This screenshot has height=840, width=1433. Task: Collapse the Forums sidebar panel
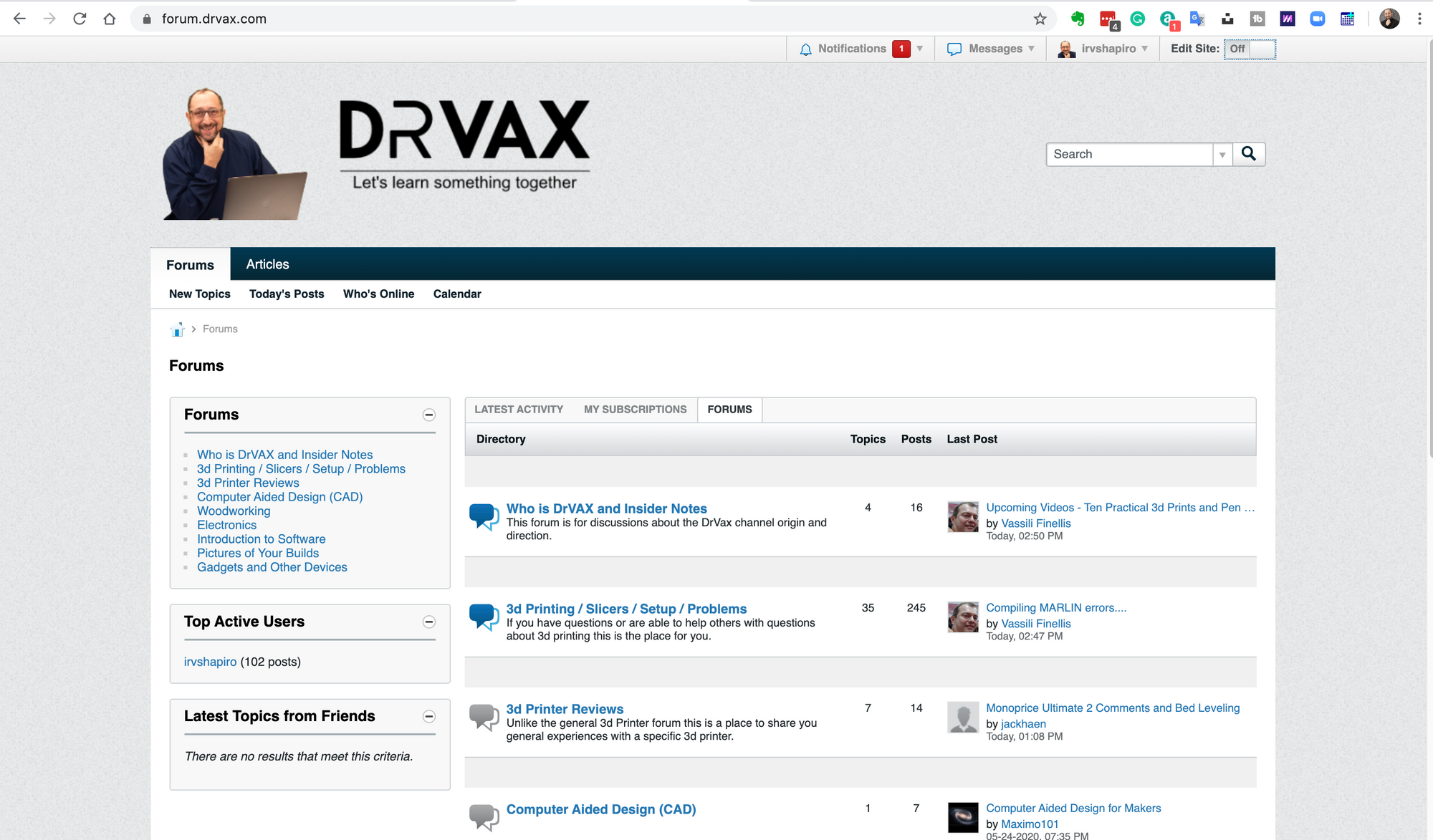click(x=429, y=415)
